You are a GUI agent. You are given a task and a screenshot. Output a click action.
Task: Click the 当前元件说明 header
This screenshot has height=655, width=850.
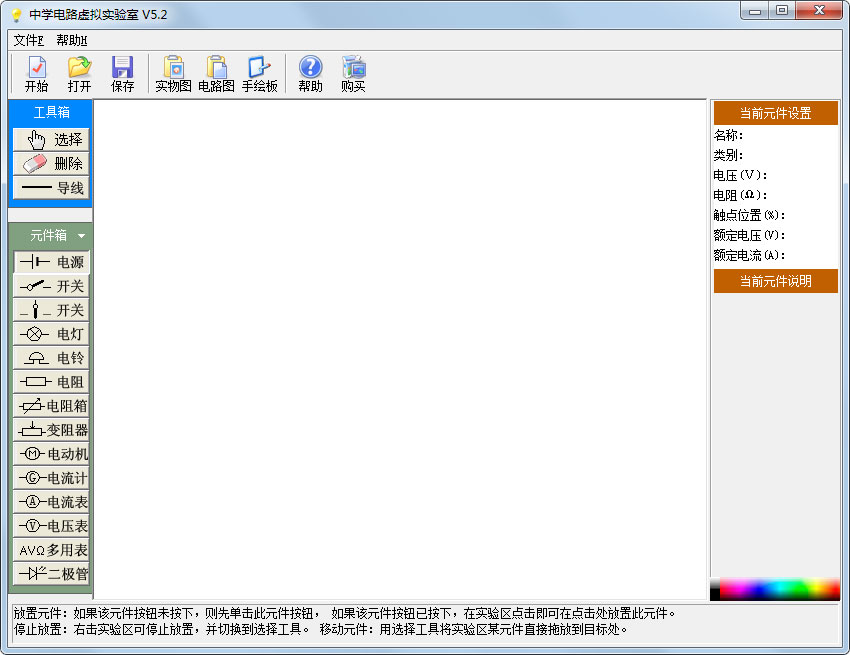point(775,281)
